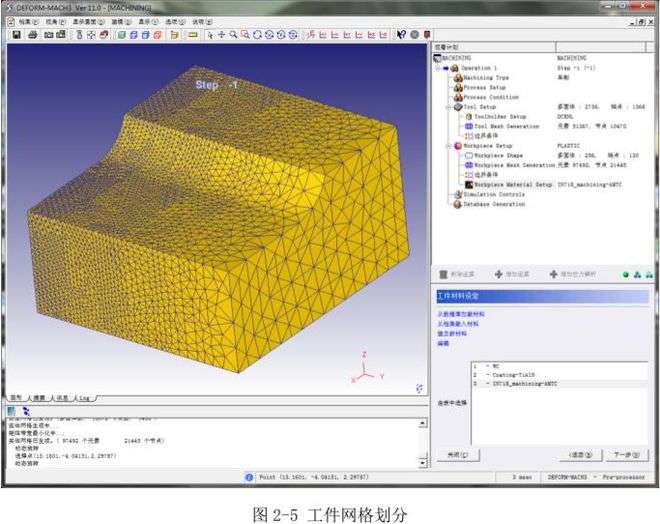The height and width of the screenshot is (524, 660).
Task: Collapse the Workpiece Setup tree node
Action: pyautogui.click(x=450, y=146)
